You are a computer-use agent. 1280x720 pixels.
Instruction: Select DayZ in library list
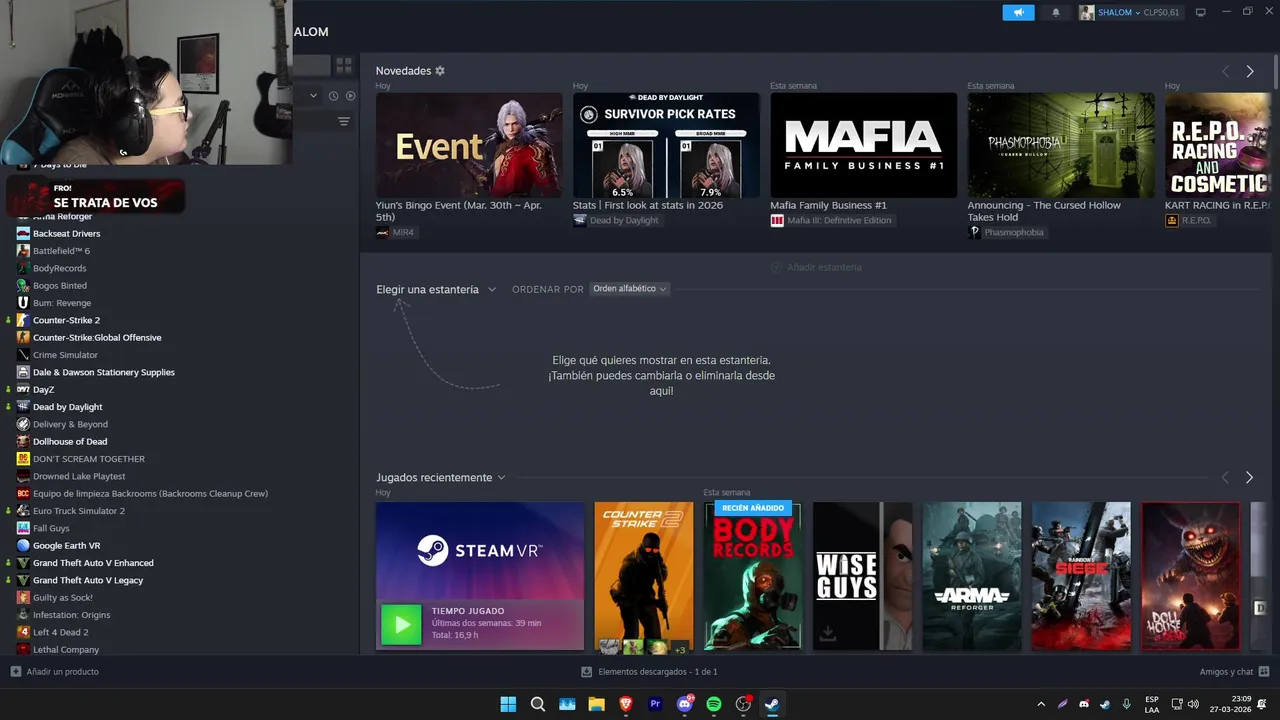(43, 389)
